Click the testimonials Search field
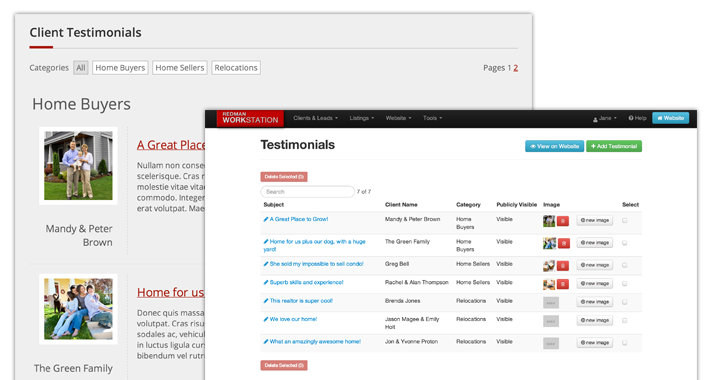 [307, 192]
